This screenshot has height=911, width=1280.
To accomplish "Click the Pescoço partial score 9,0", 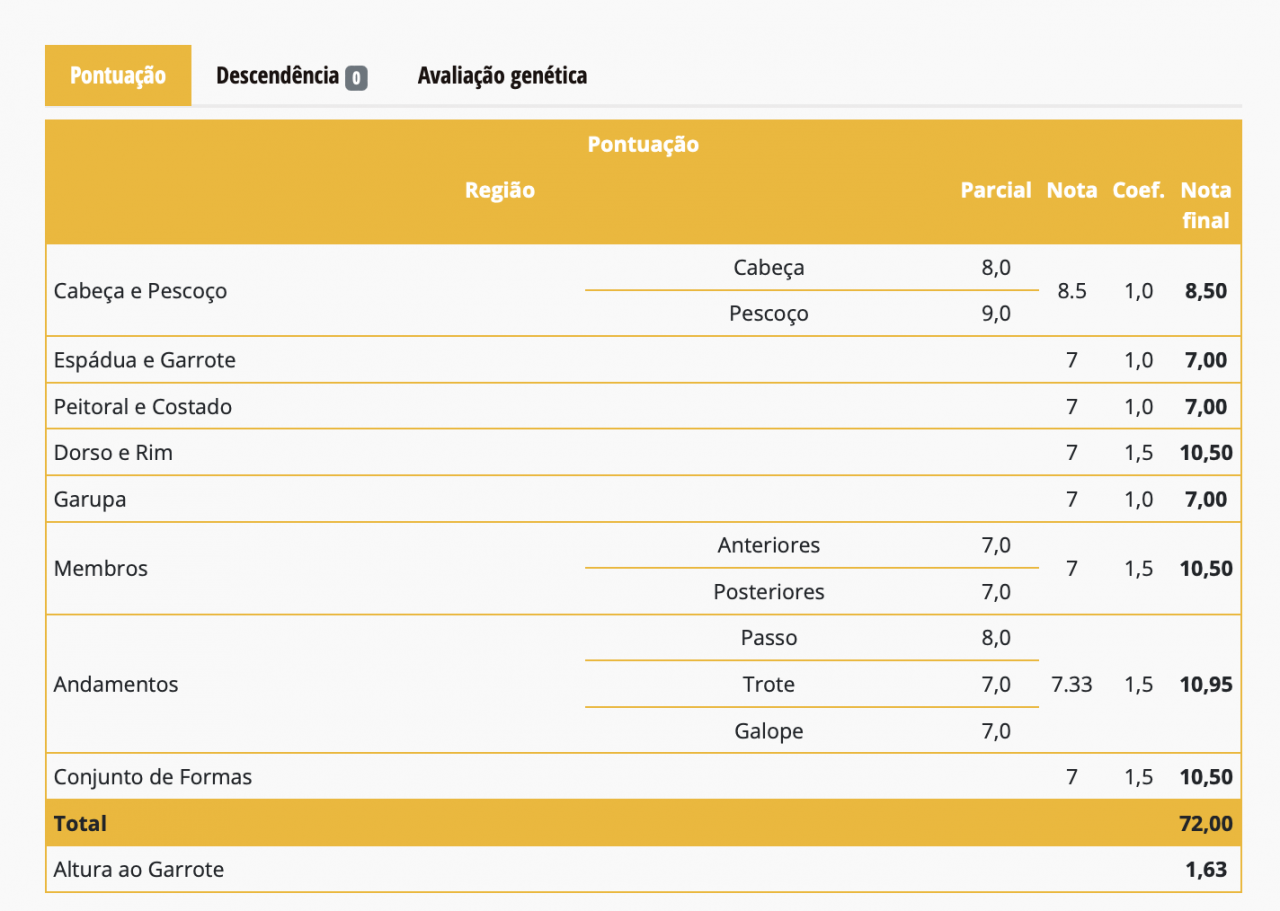I will [997, 313].
